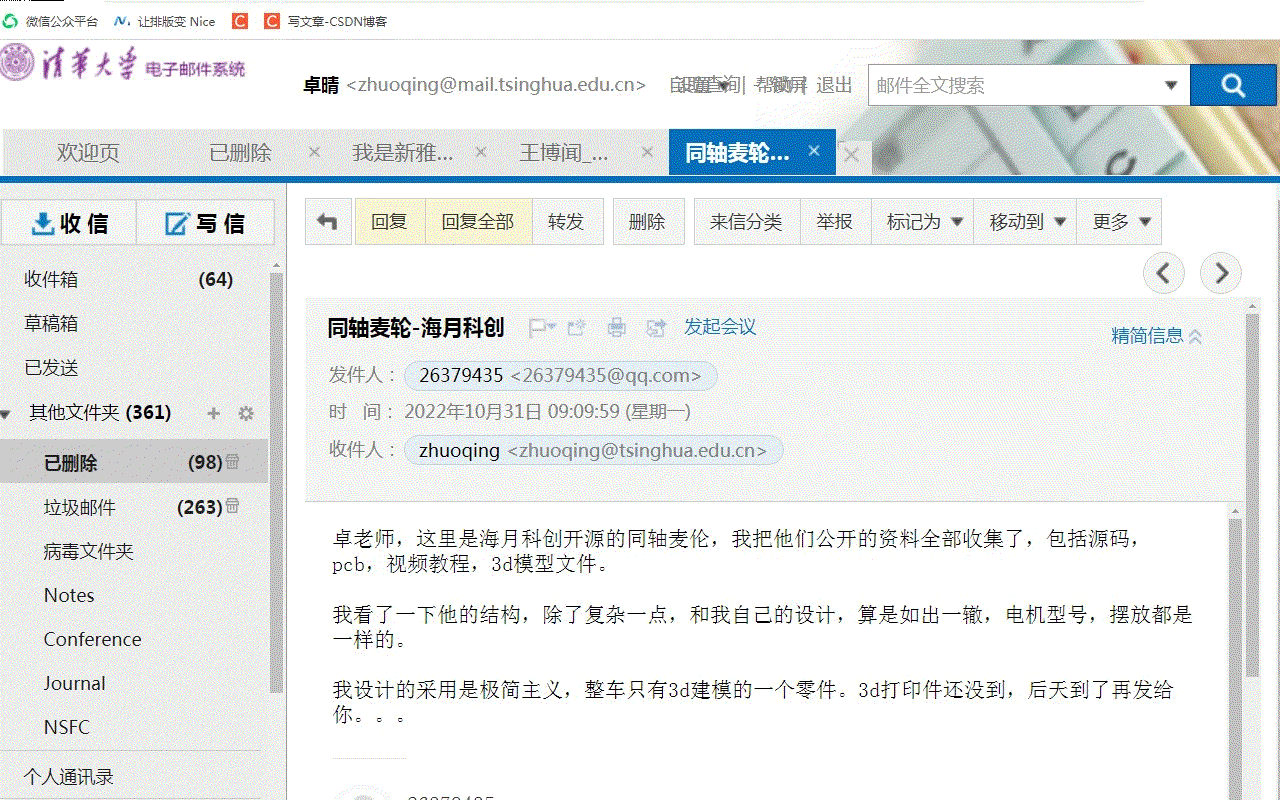Viewport: 1280px width, 800px height.
Task: Click the 发起会议 link
Action: 720,327
